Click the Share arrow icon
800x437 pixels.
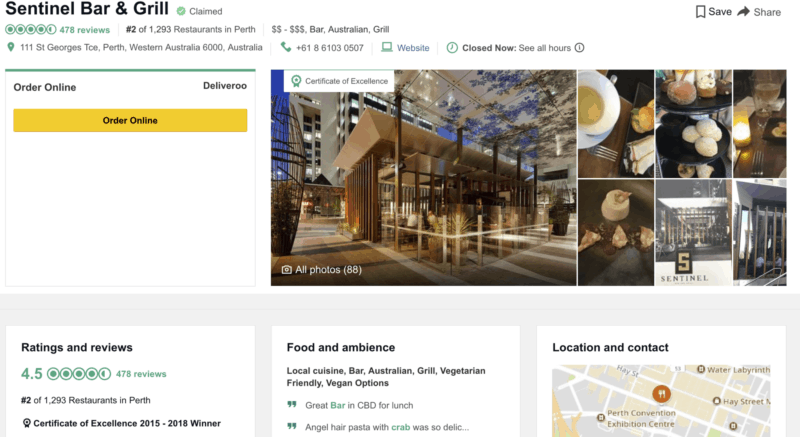(743, 11)
